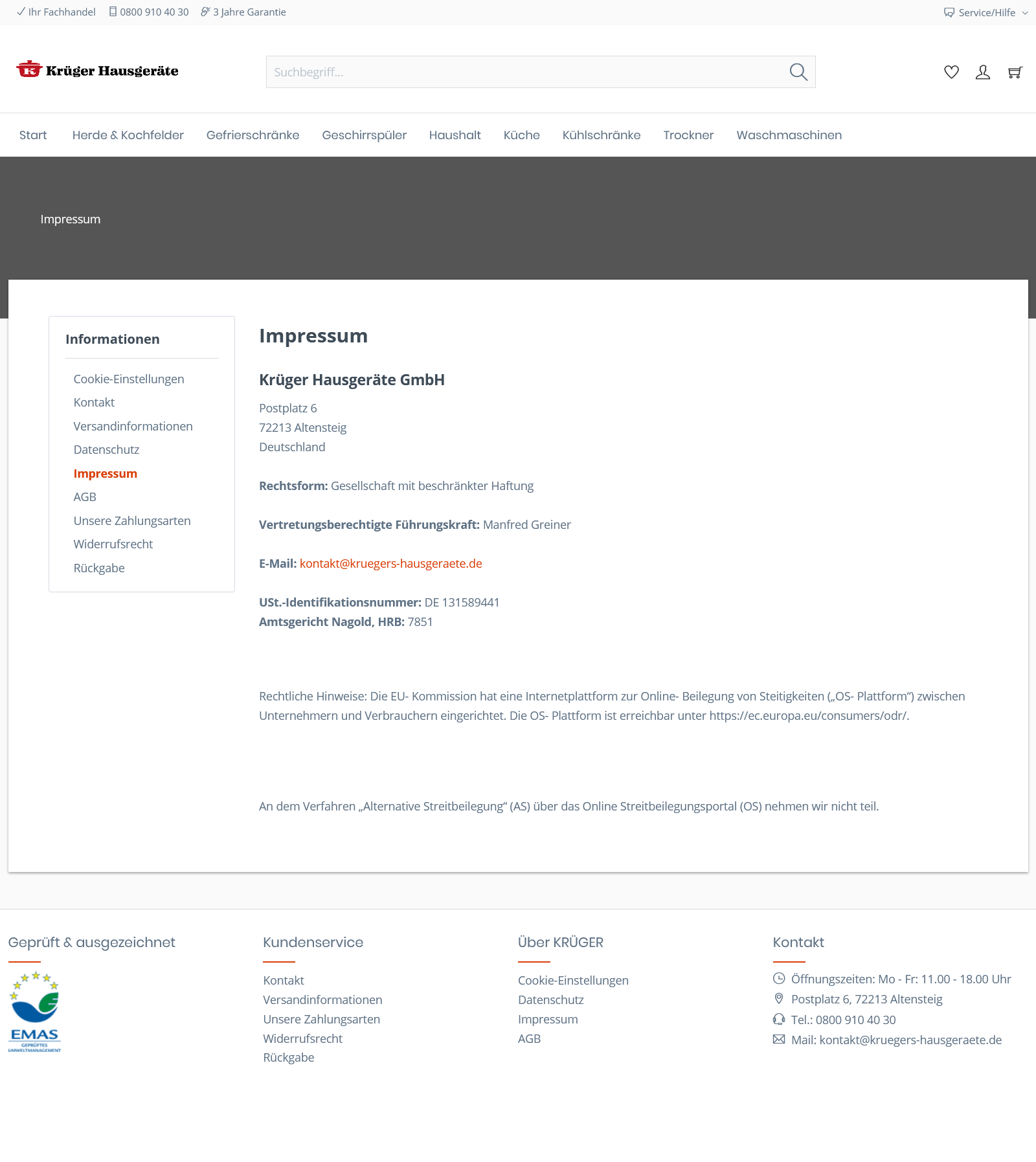The width and height of the screenshot is (1036, 1162).
Task: Click the kontakt@kruegers-hausgeraete.de email link in Impressum
Action: point(391,563)
